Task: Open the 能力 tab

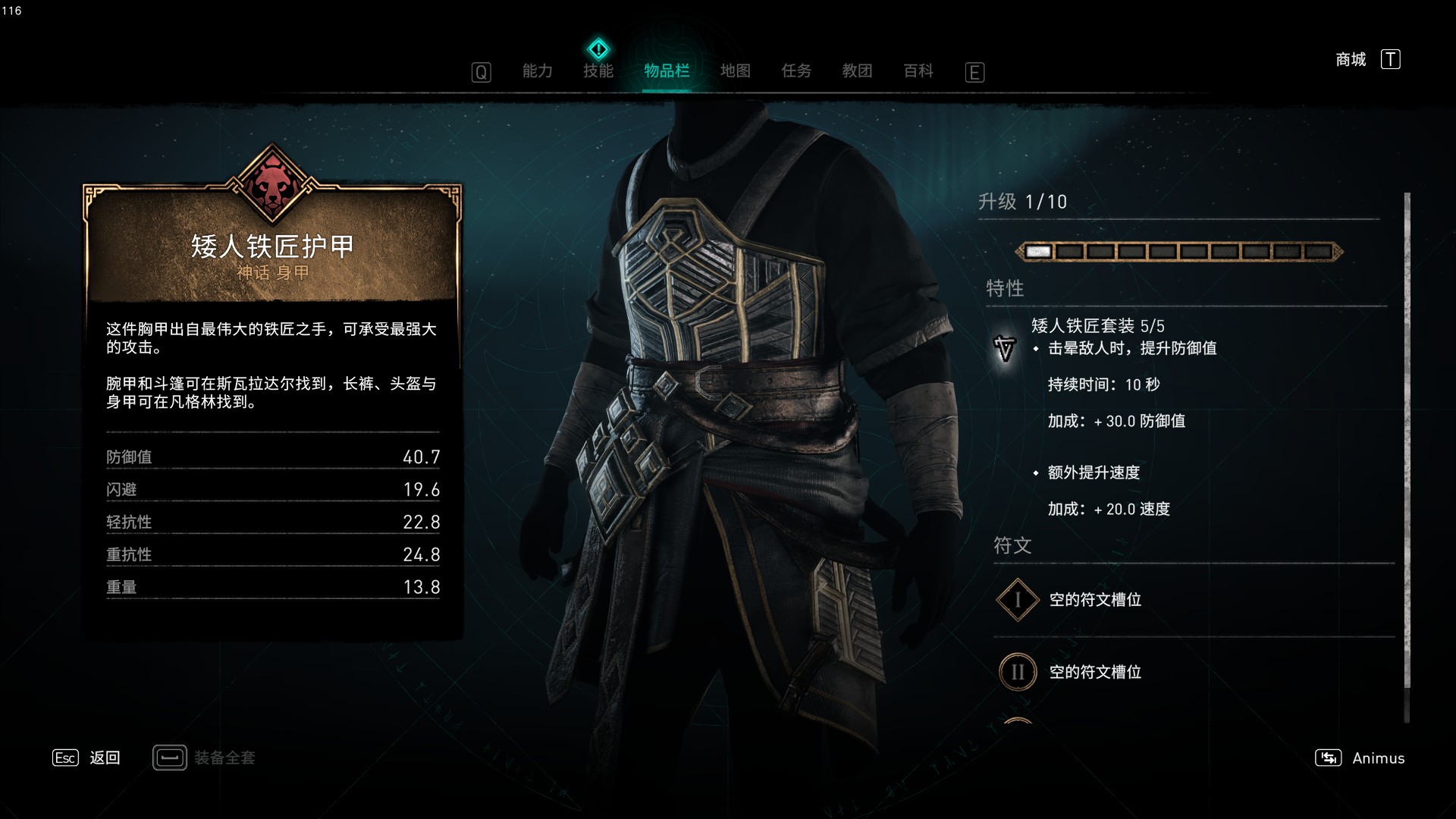Action: pos(537,71)
